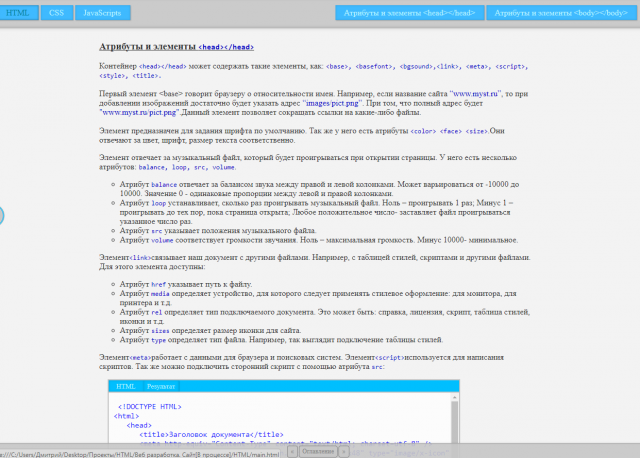Click the <meta> tag in Элемент<meta> paragraph
This screenshot has height=458, width=640.
click(x=140, y=358)
